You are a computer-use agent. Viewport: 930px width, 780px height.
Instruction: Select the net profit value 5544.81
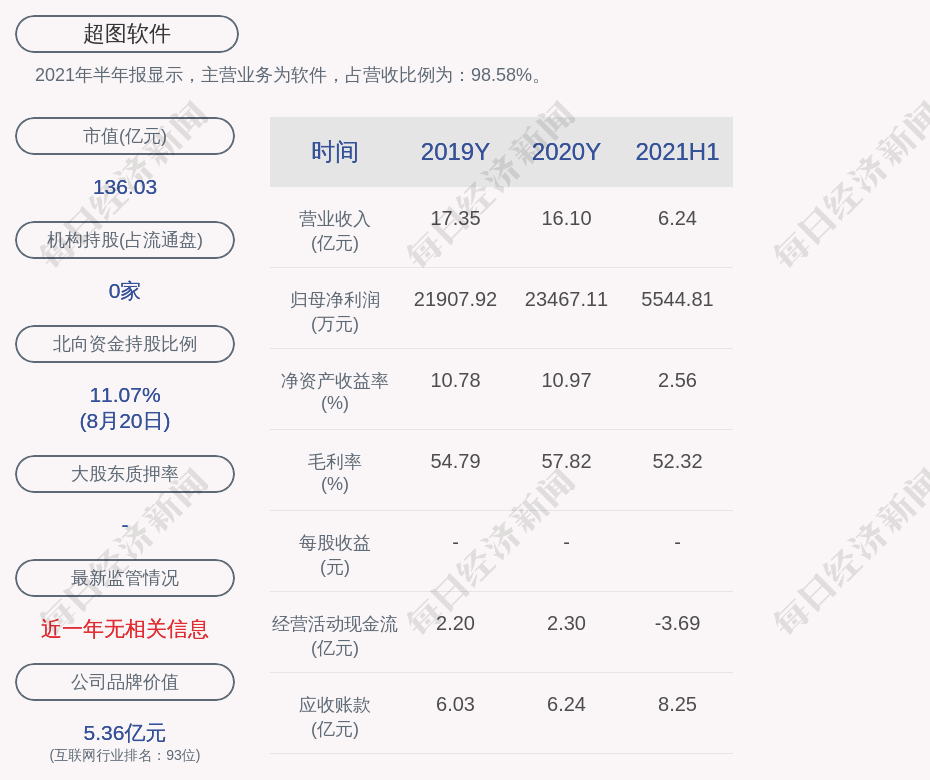(x=677, y=300)
